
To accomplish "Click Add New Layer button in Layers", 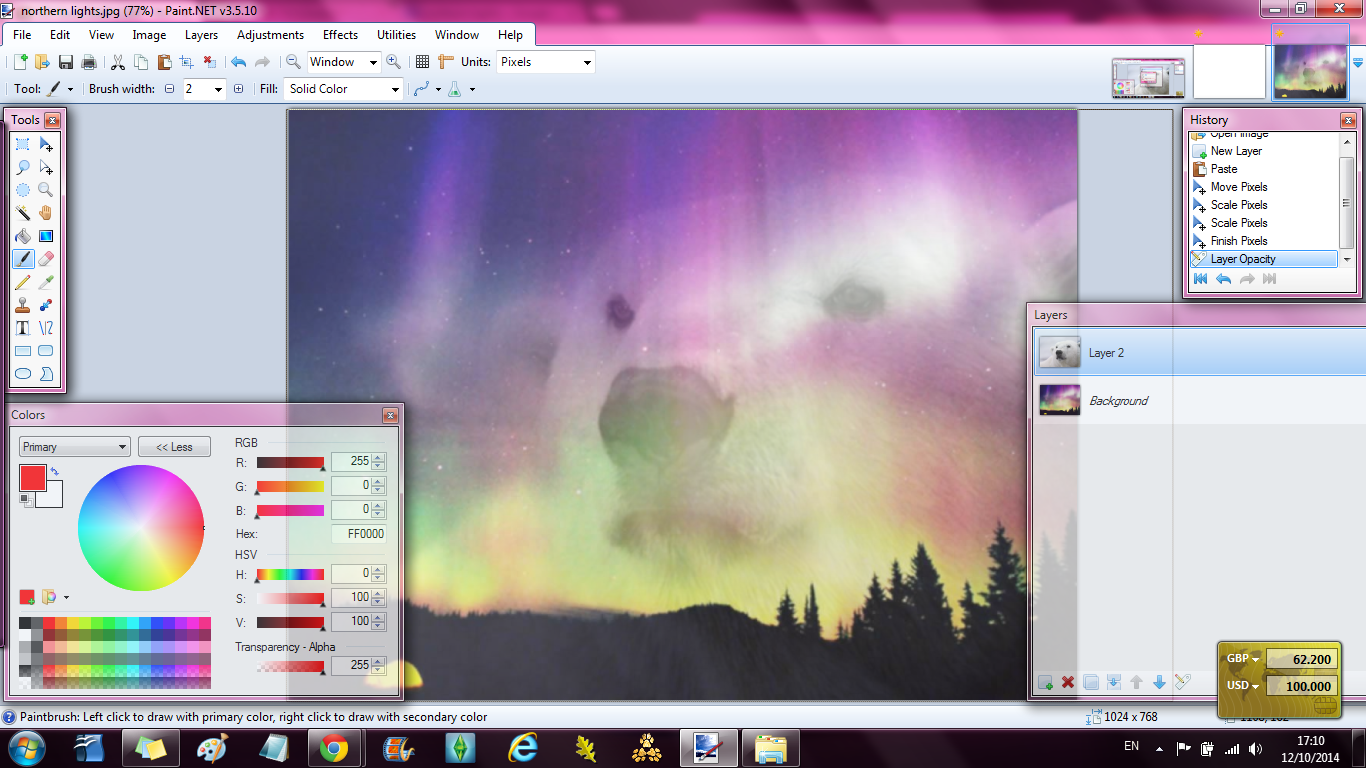I will [1045, 682].
